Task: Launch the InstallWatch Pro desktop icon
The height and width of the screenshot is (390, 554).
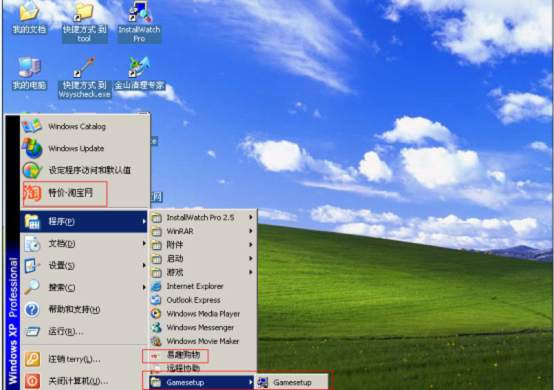Action: point(140,22)
